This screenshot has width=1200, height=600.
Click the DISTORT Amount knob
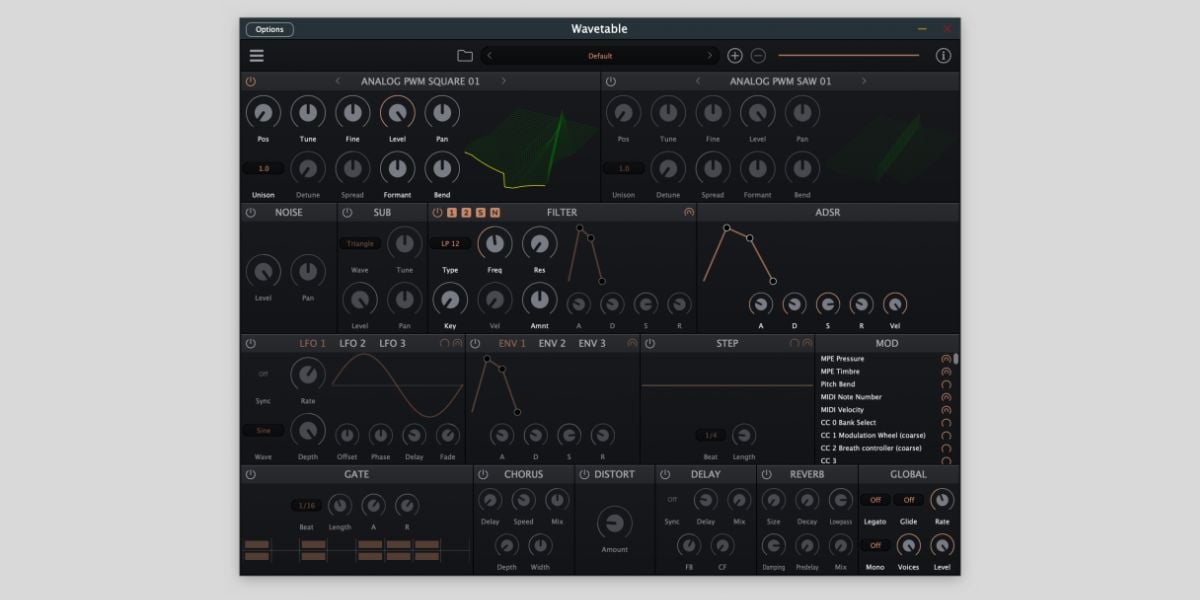614,523
